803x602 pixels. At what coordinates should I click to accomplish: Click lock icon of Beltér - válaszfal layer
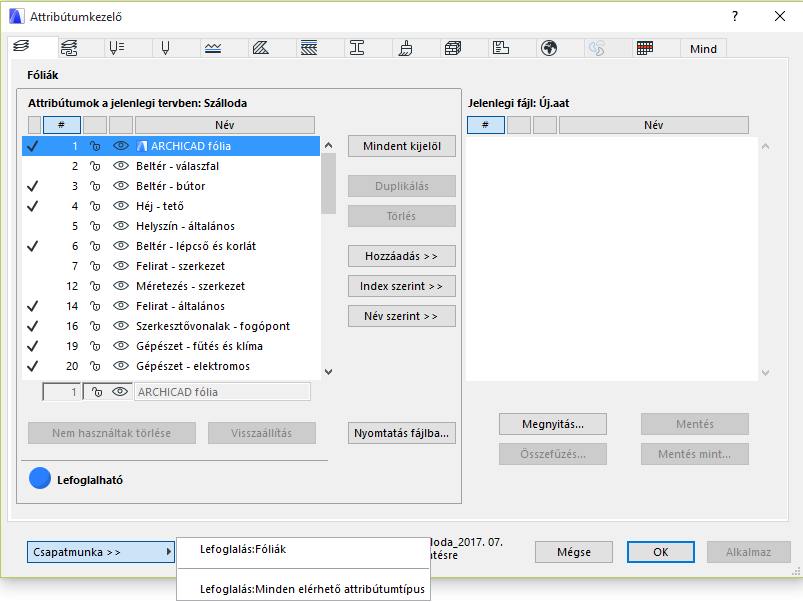95,166
